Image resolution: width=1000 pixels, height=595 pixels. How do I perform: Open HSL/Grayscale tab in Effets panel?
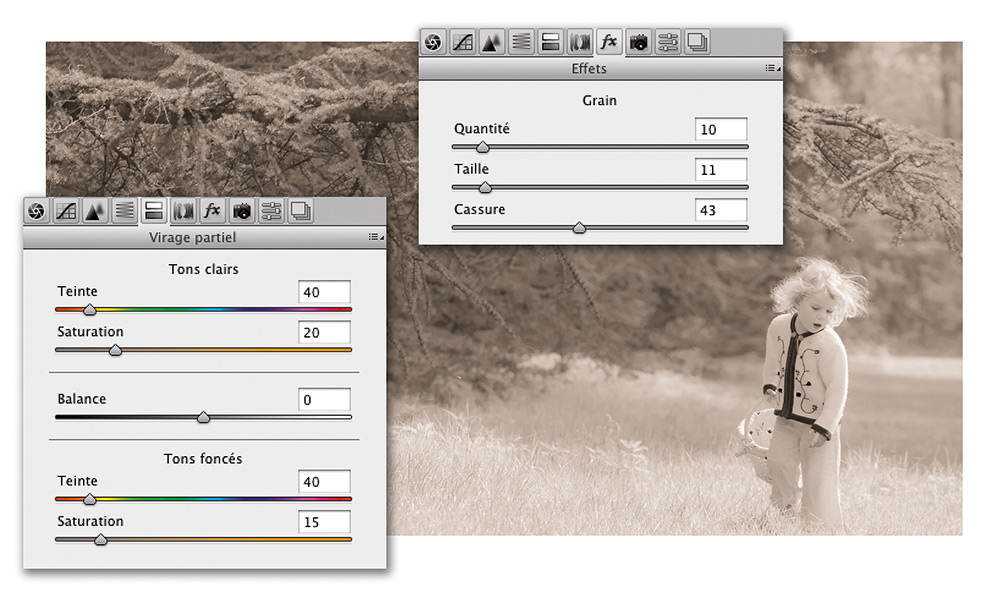521,43
